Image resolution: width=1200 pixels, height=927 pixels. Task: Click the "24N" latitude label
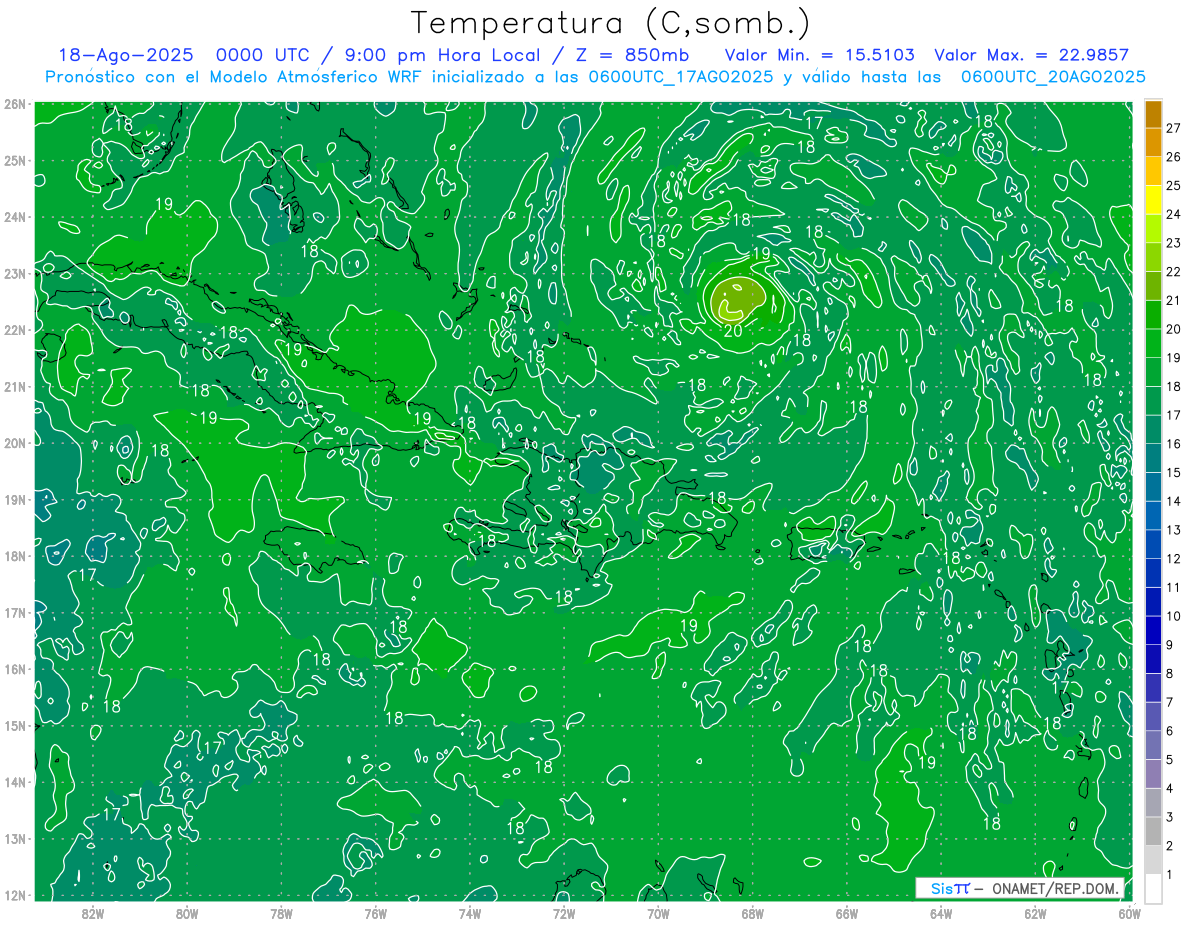coord(14,217)
